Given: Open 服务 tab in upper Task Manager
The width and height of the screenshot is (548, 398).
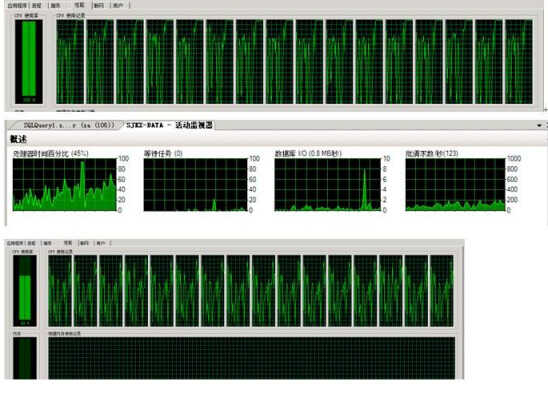Looking at the screenshot, I should pos(55,6).
